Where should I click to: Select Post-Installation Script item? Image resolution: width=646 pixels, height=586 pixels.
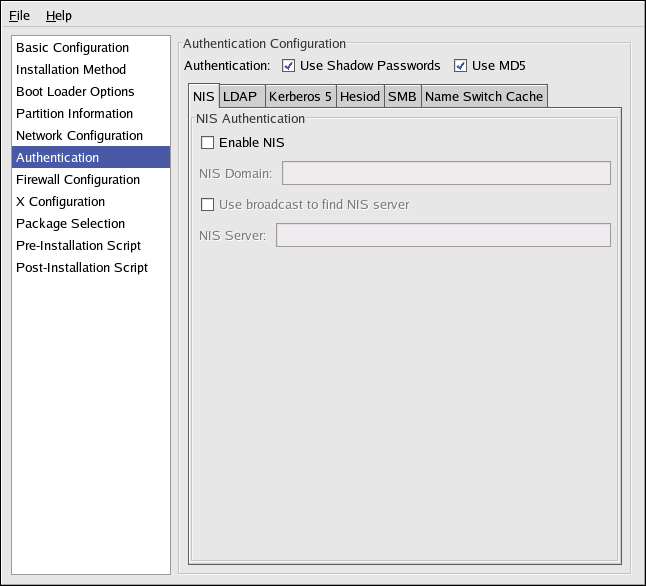click(82, 268)
